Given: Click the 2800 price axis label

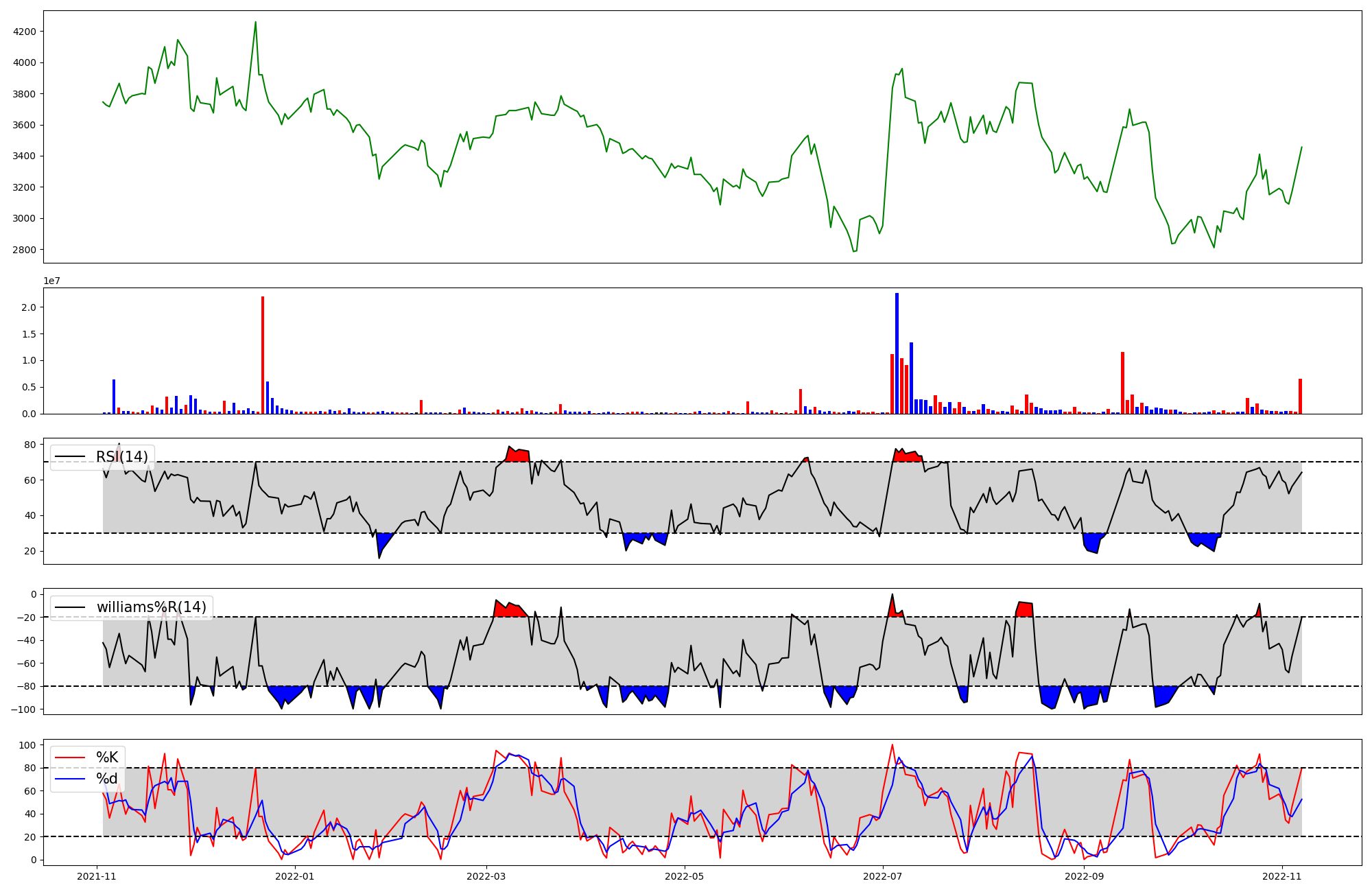Looking at the screenshot, I should (x=25, y=250).
